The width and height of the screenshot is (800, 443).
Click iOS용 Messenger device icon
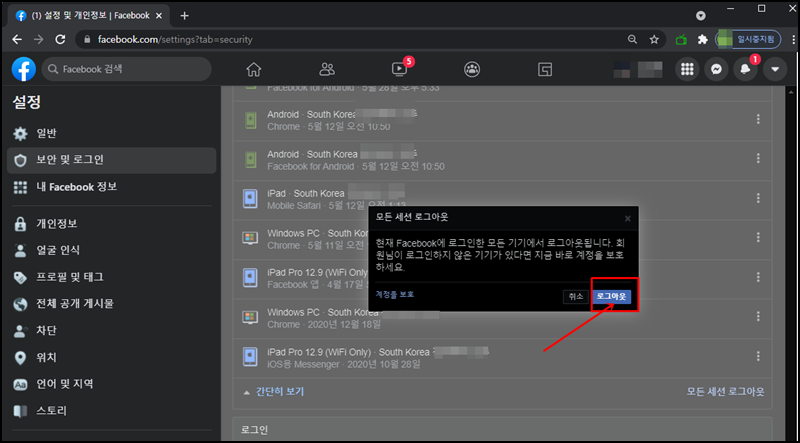(x=251, y=357)
